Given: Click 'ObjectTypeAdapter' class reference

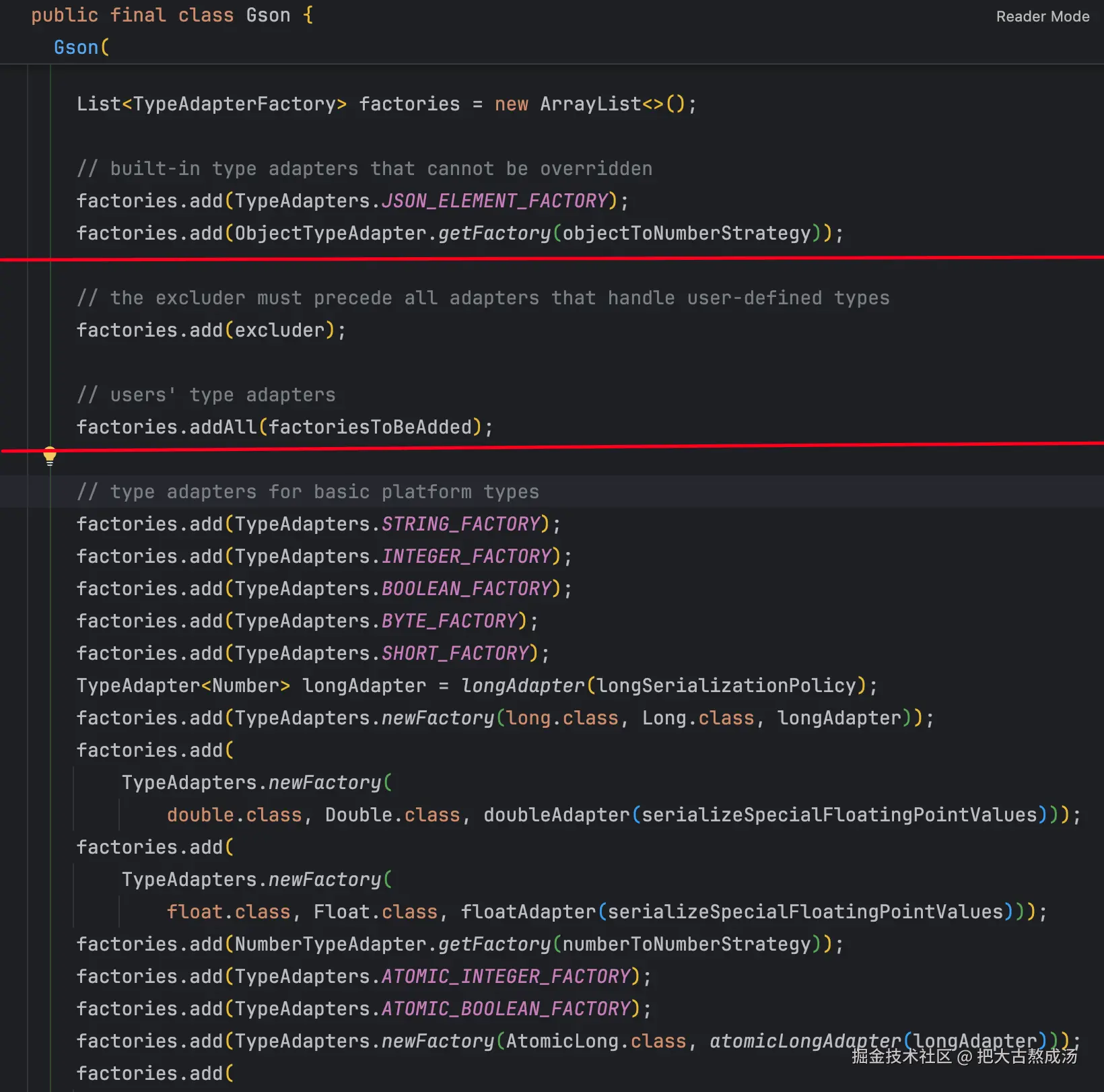Looking at the screenshot, I should [x=331, y=234].
